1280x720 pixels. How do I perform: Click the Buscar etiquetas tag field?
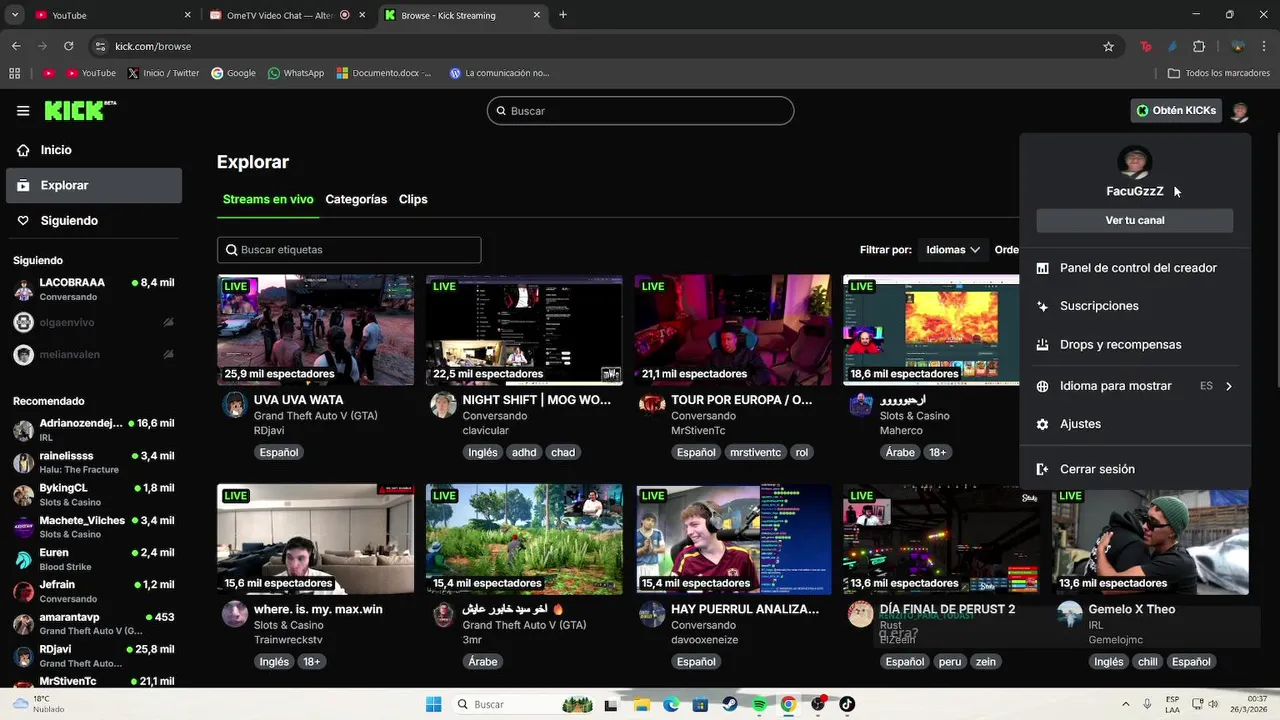pyautogui.click(x=349, y=250)
